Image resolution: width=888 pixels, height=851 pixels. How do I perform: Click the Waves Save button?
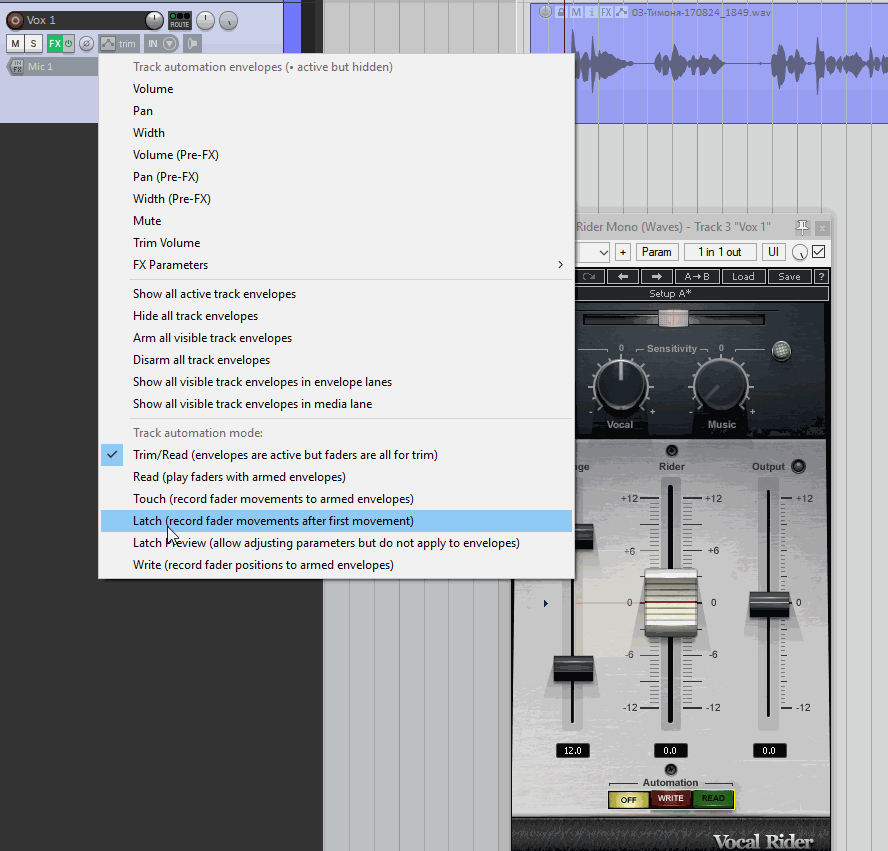[x=789, y=277]
